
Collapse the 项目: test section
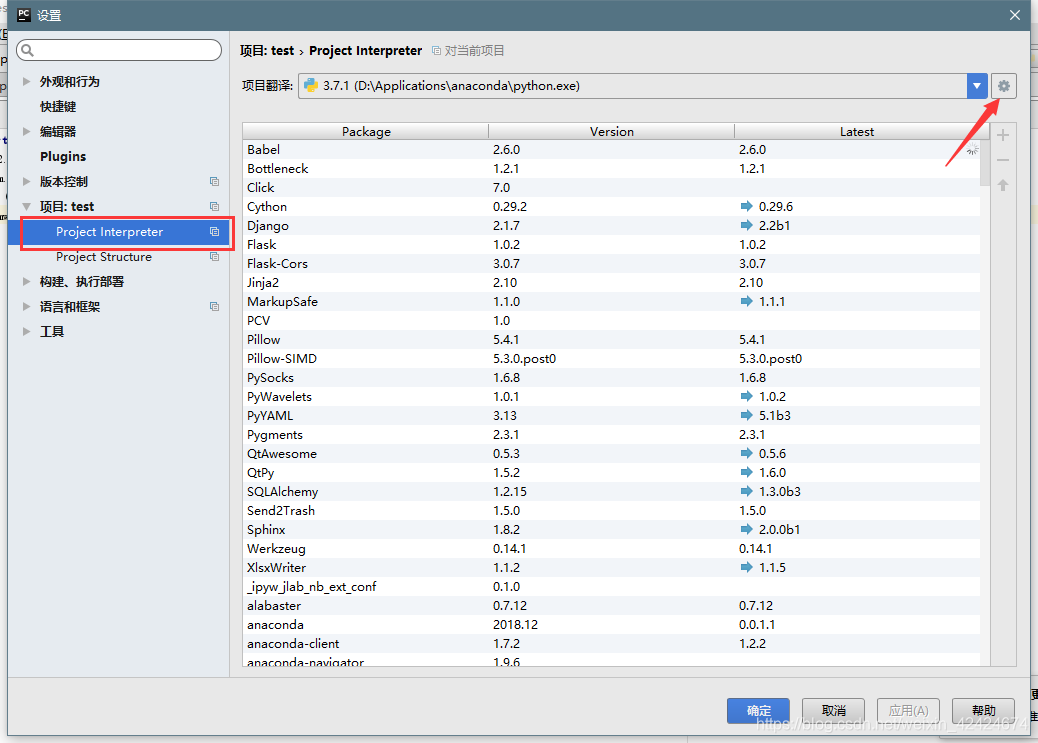coord(26,207)
